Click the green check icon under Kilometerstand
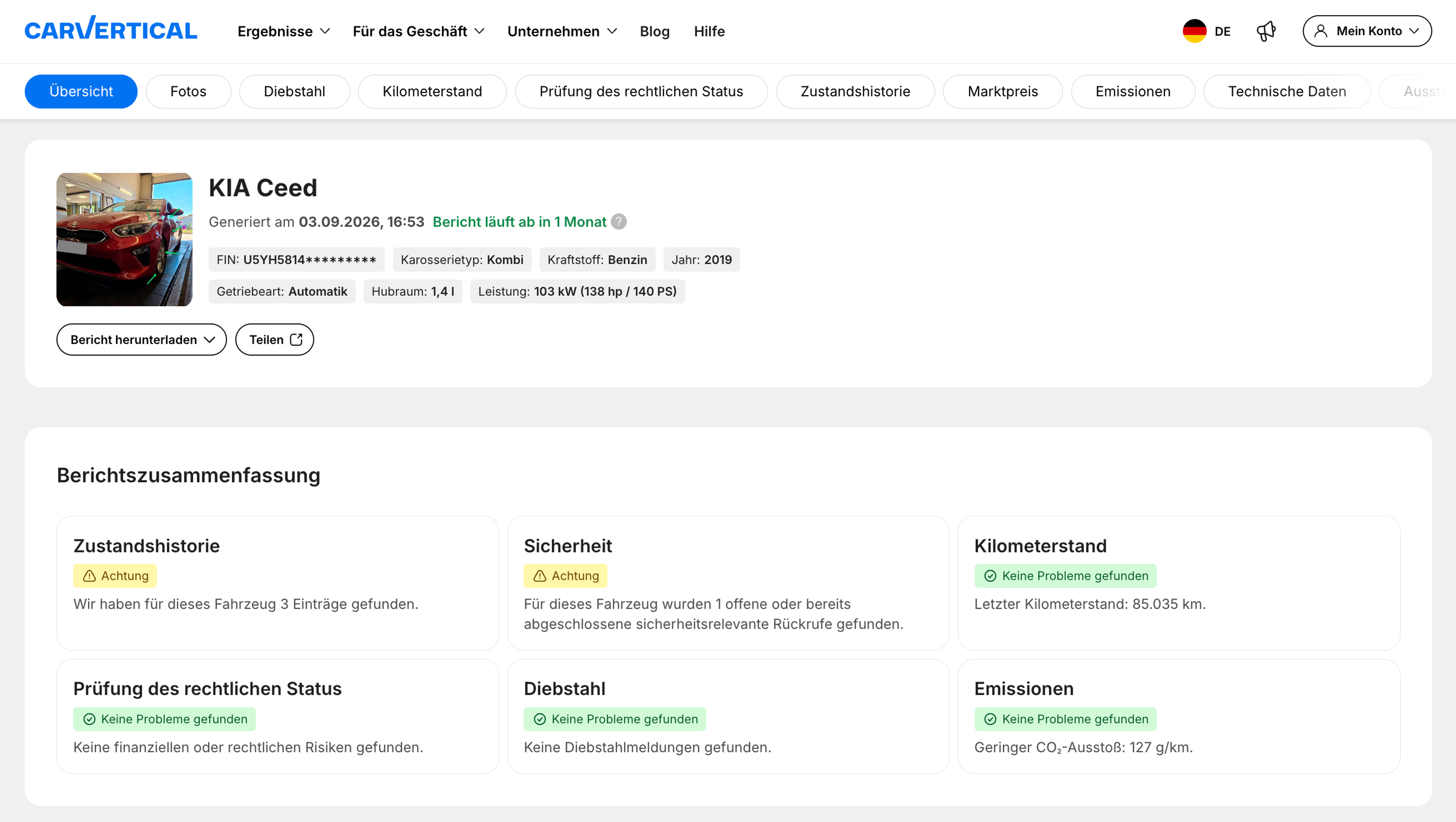The image size is (1456, 822). [990, 576]
